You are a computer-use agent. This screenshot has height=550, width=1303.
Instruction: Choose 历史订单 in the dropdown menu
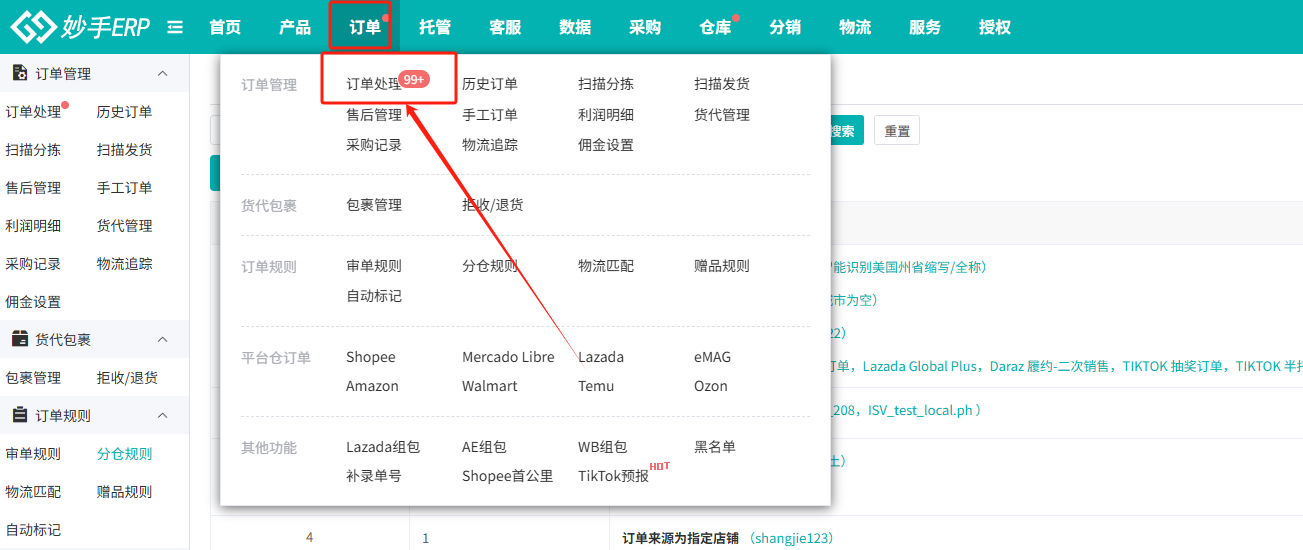click(490, 84)
